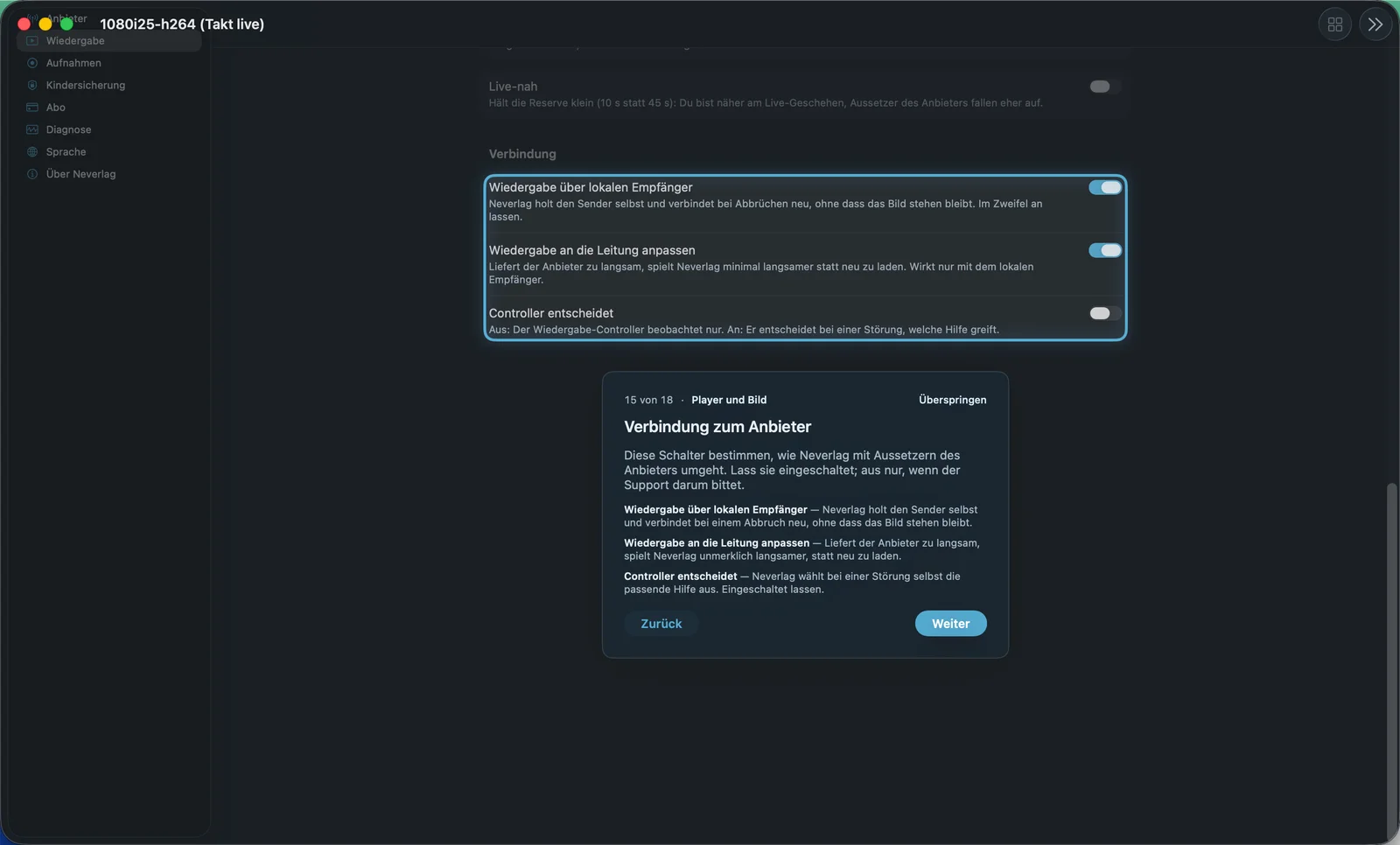Click the '15 von 18' step counter
This screenshot has width=1400, height=845.
click(648, 400)
